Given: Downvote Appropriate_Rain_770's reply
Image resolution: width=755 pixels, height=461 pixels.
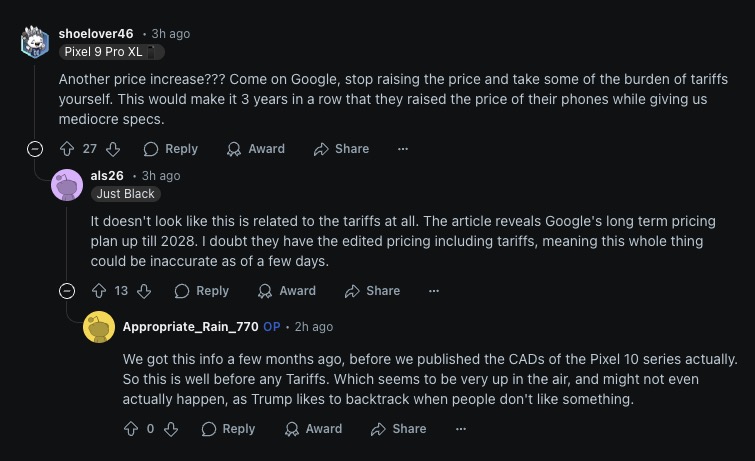Looking at the screenshot, I should point(171,429).
